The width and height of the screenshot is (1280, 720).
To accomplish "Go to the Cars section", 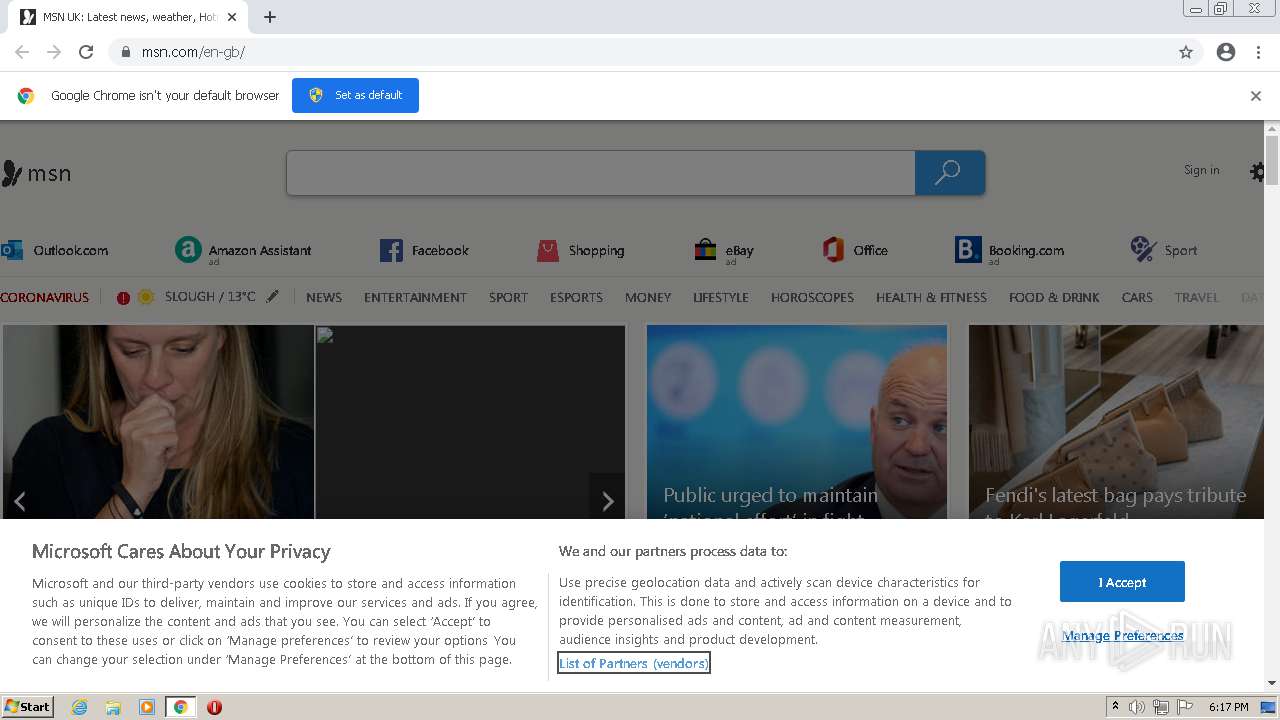I will tap(1137, 297).
